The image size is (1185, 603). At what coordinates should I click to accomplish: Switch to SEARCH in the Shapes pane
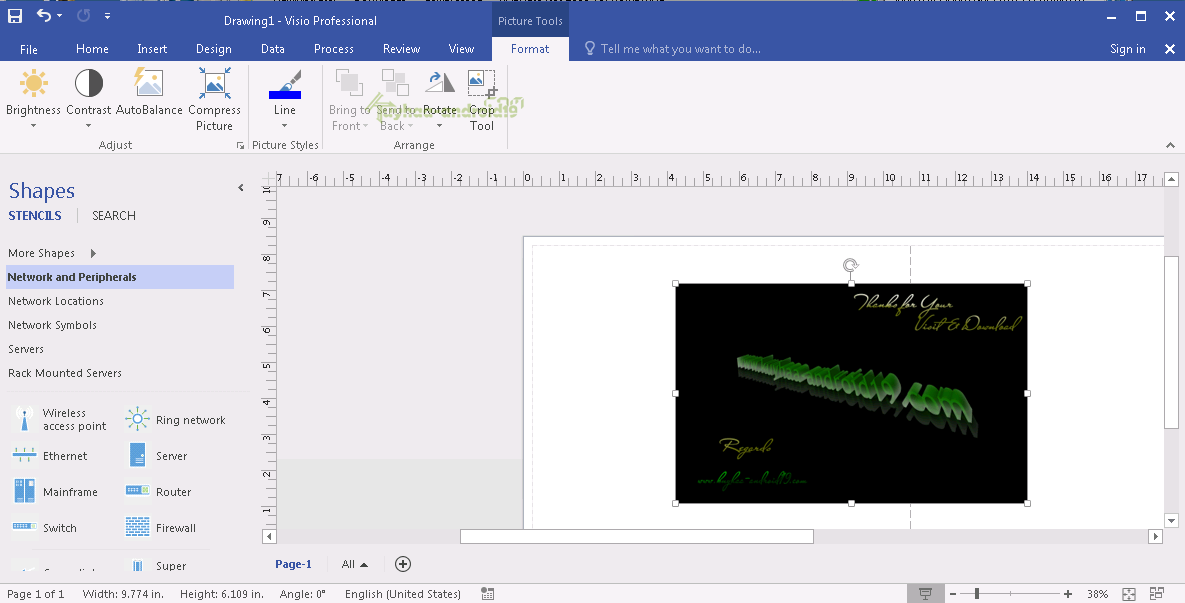point(114,215)
